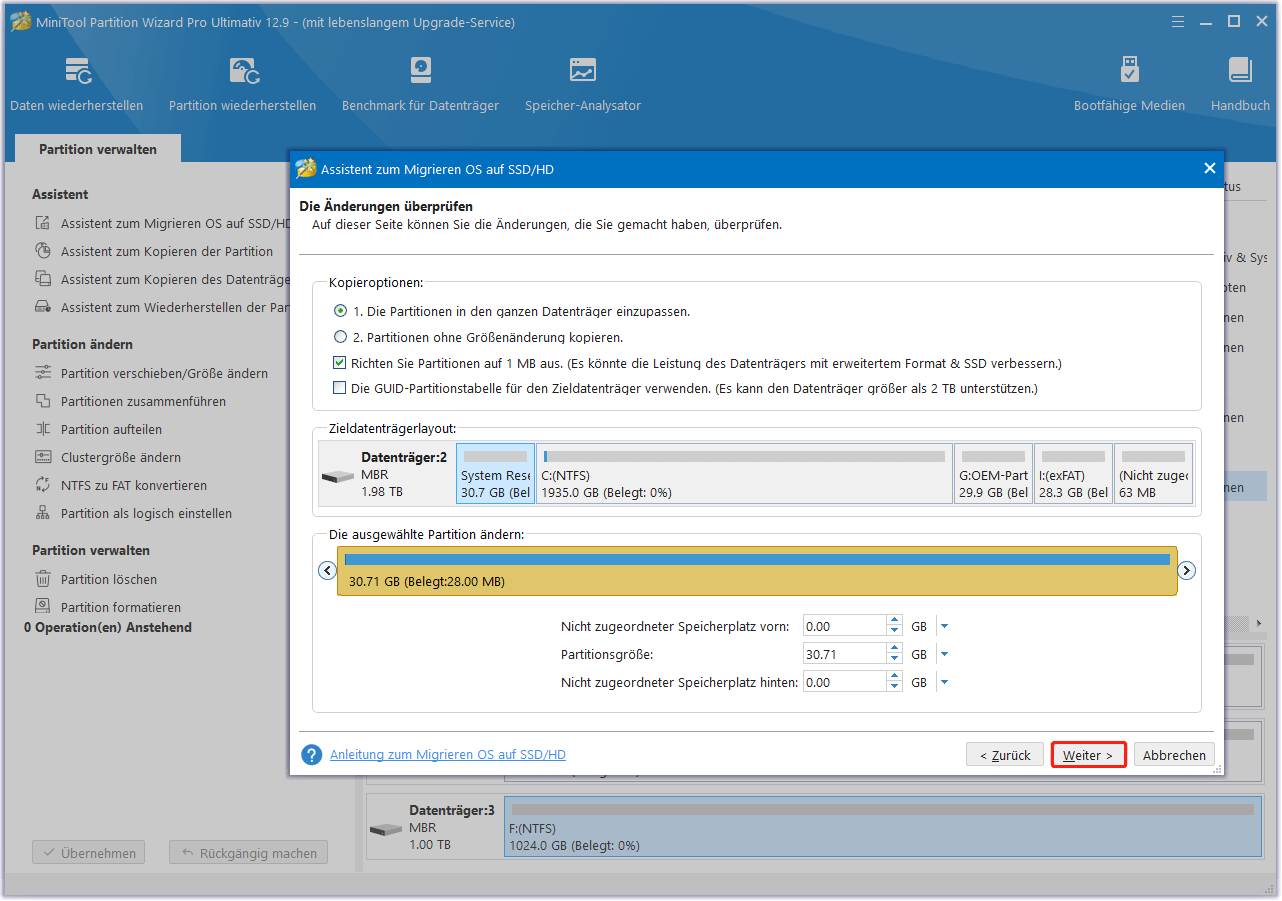Open the main window hamburger menu

pyautogui.click(x=1179, y=21)
